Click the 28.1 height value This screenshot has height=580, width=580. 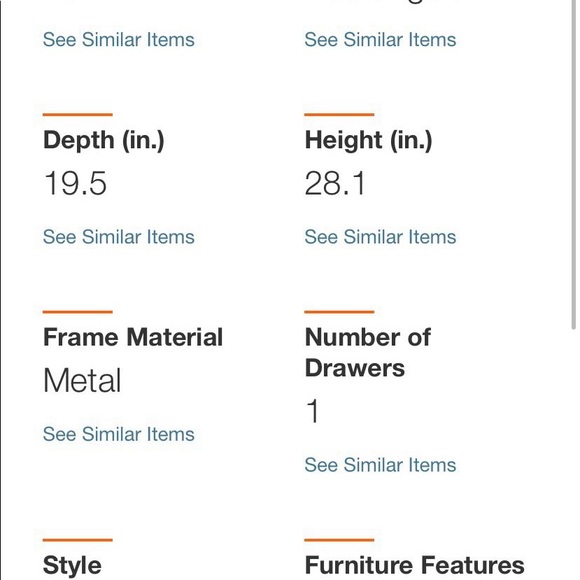tap(335, 183)
